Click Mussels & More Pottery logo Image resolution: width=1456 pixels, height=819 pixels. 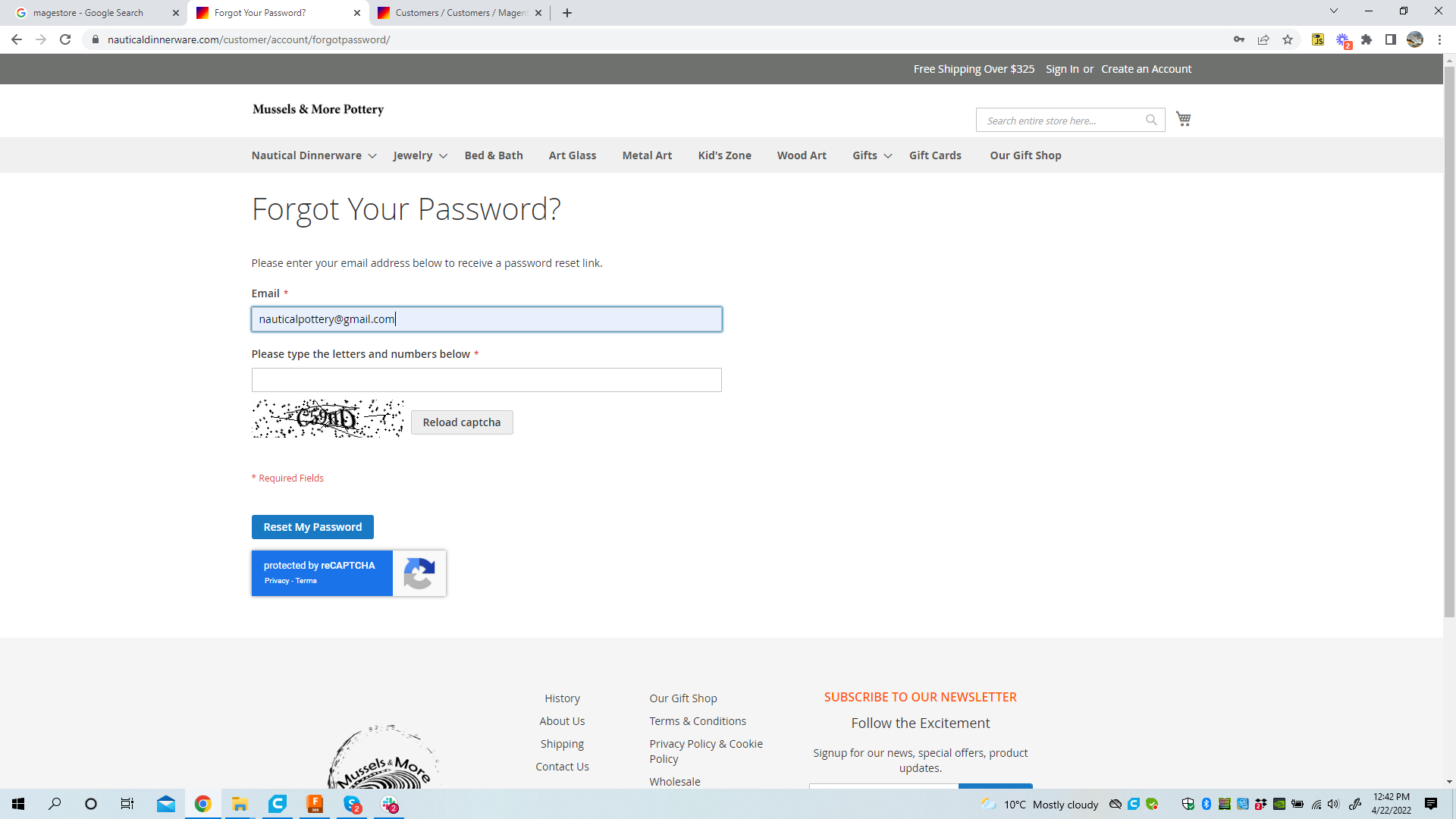click(318, 109)
